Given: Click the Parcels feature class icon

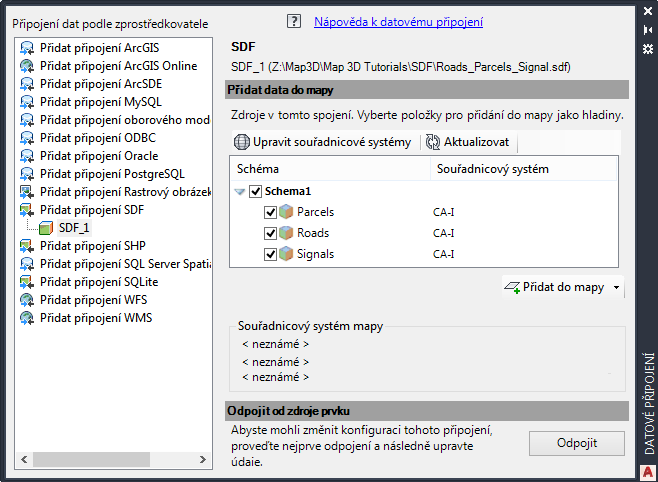Looking at the screenshot, I should 287,212.
